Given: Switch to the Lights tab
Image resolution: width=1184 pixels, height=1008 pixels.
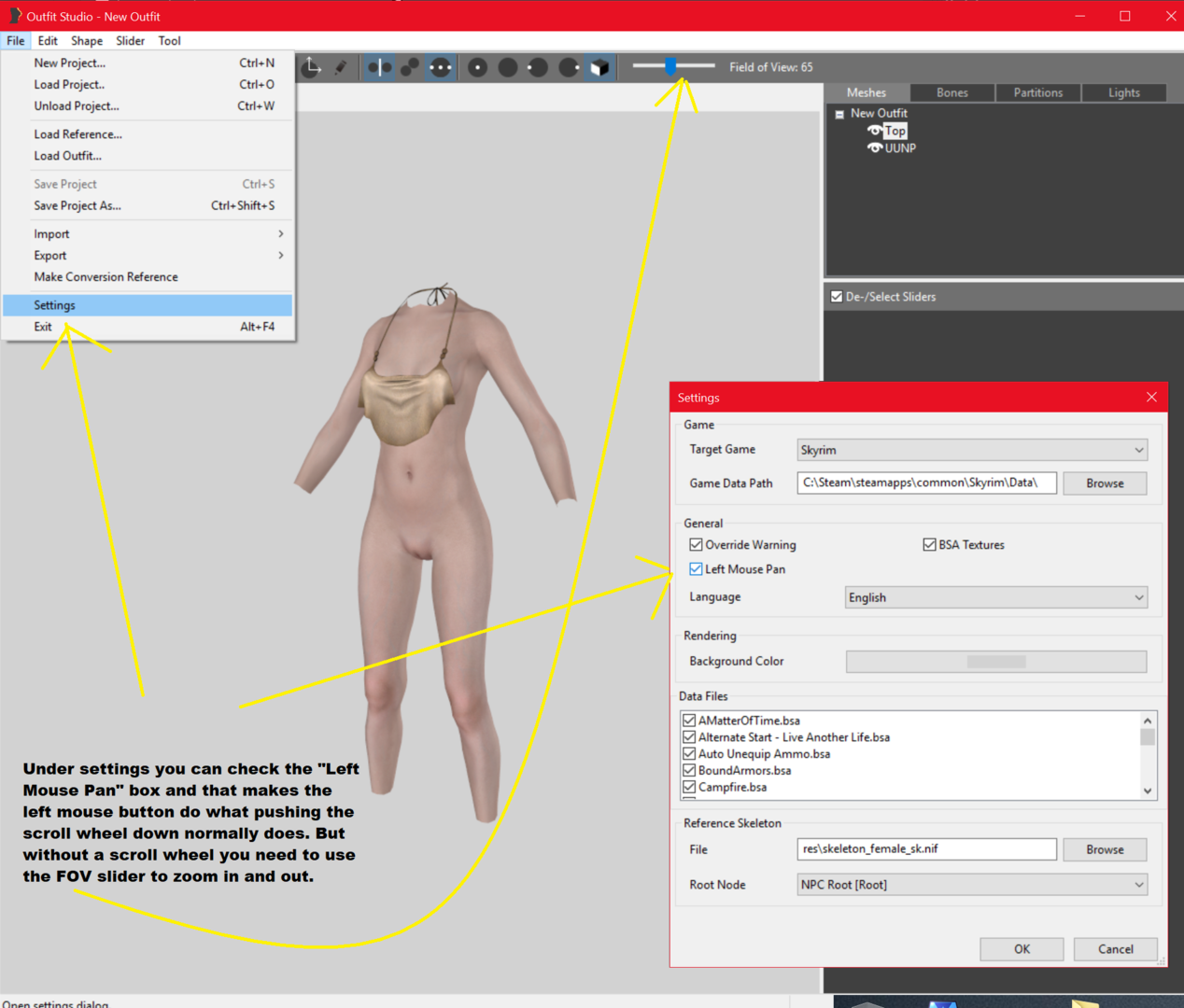Looking at the screenshot, I should click(1124, 92).
